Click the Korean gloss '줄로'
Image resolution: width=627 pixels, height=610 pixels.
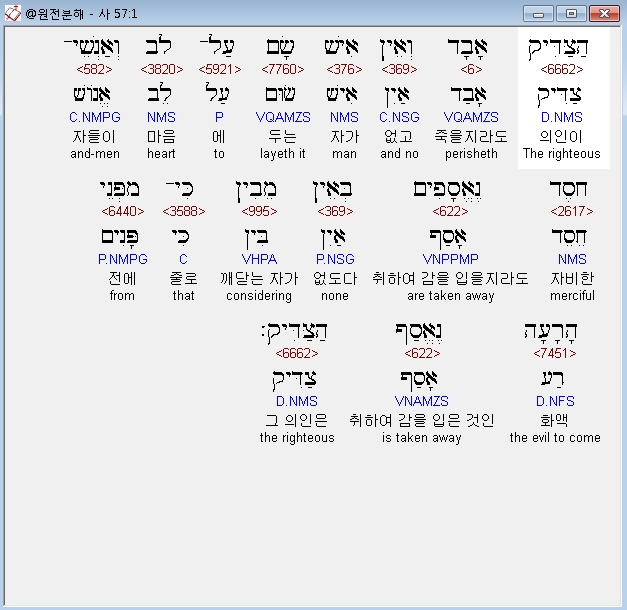tap(184, 279)
